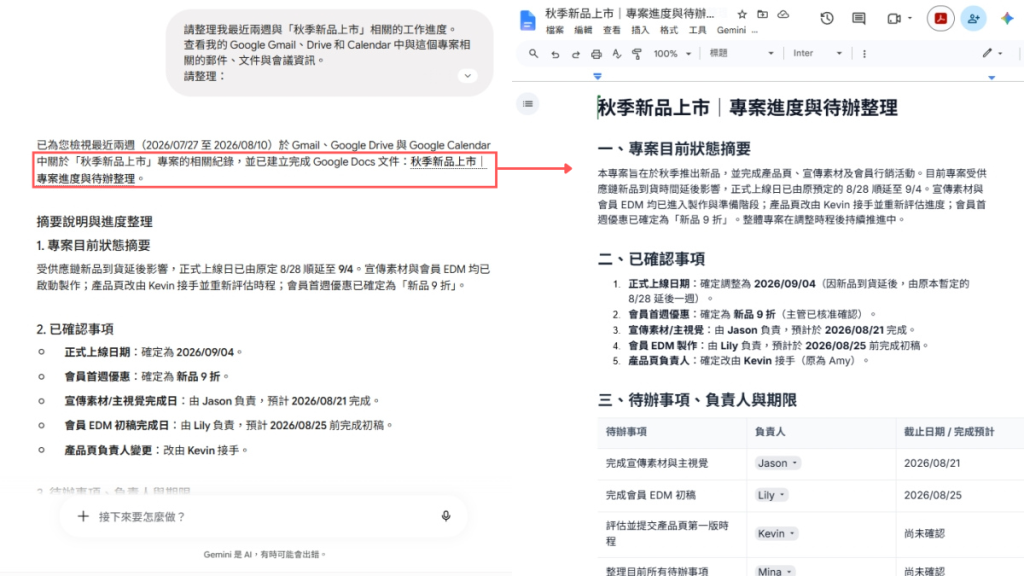The width and height of the screenshot is (1024, 576).
Task: Check the cloud saved status icon
Action: pyautogui.click(x=783, y=14)
